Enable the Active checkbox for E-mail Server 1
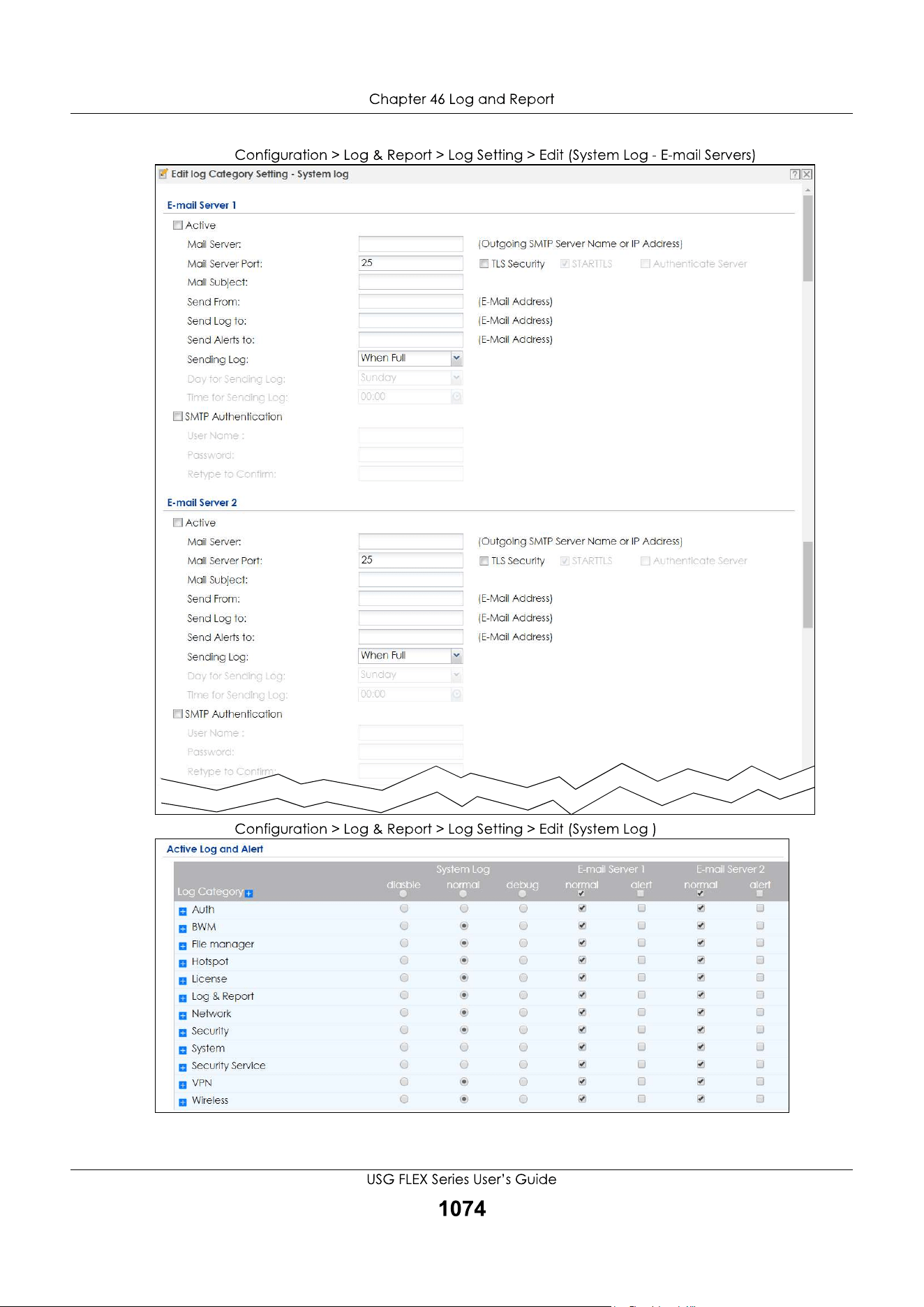924x1307 pixels. (178, 226)
